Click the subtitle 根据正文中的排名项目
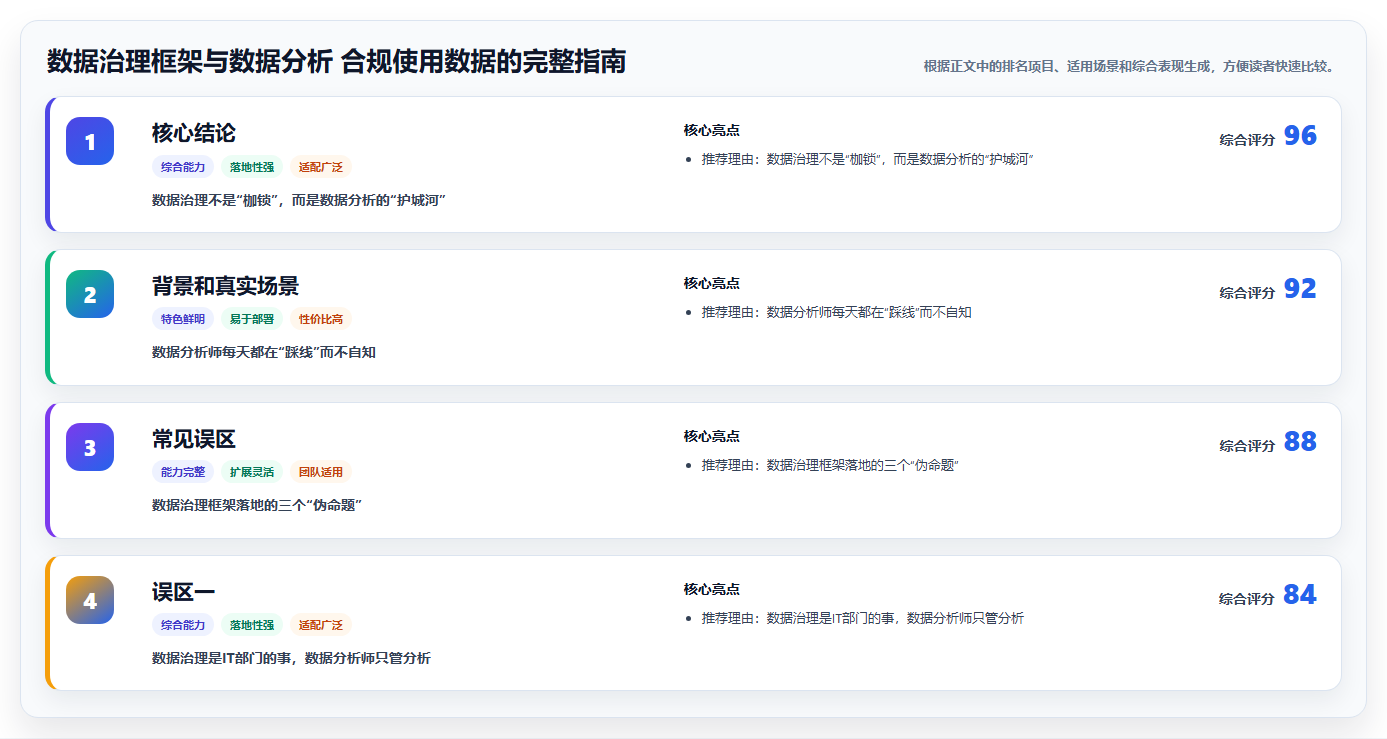This screenshot has width=1387, height=739. 1129,67
